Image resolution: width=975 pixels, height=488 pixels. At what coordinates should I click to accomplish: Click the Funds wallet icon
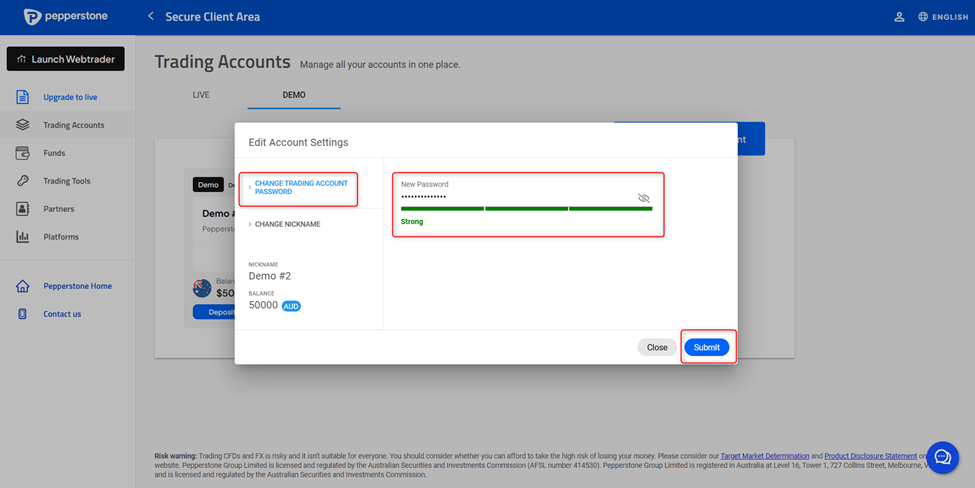[22, 153]
